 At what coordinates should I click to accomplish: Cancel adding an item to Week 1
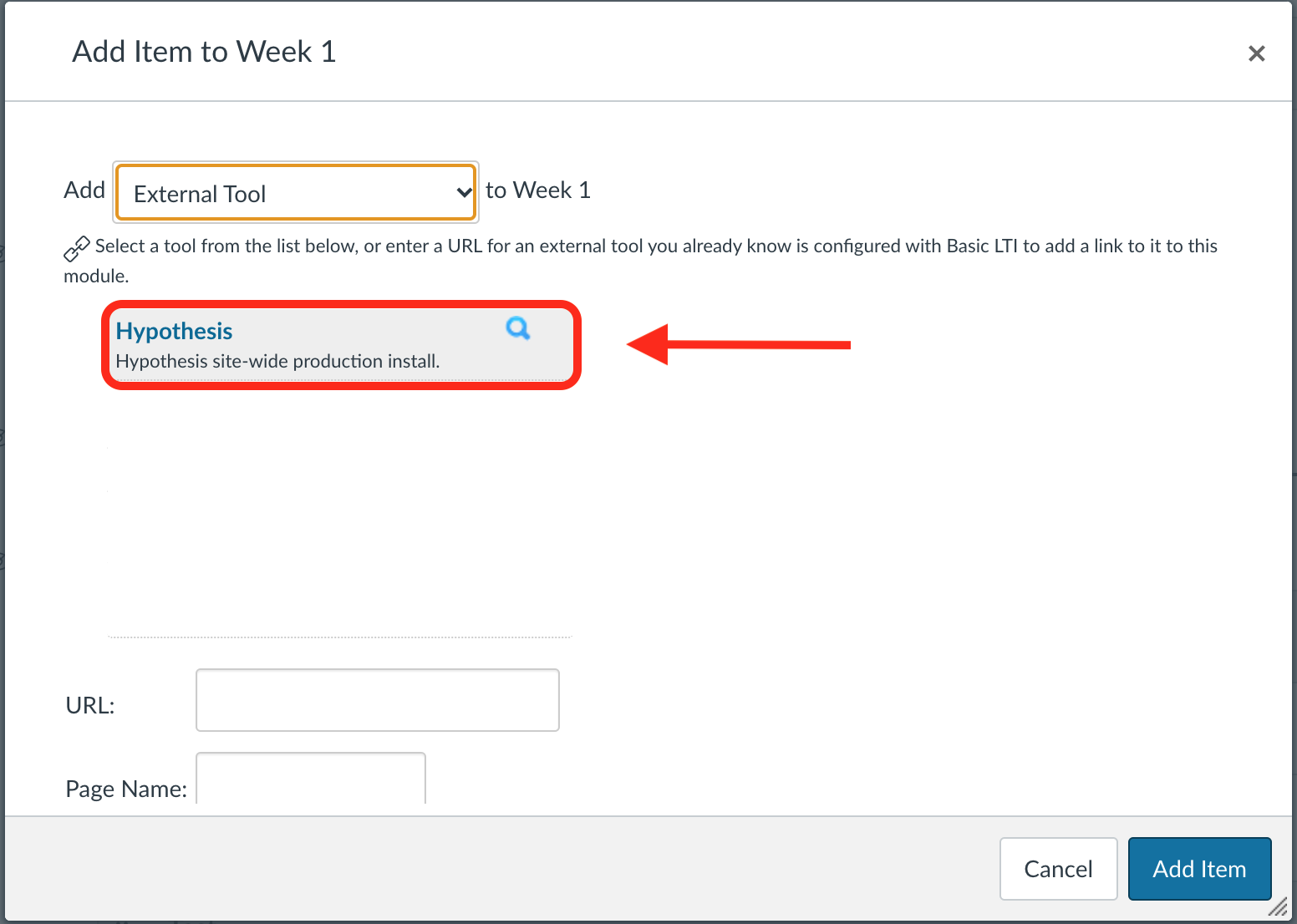(x=1058, y=869)
